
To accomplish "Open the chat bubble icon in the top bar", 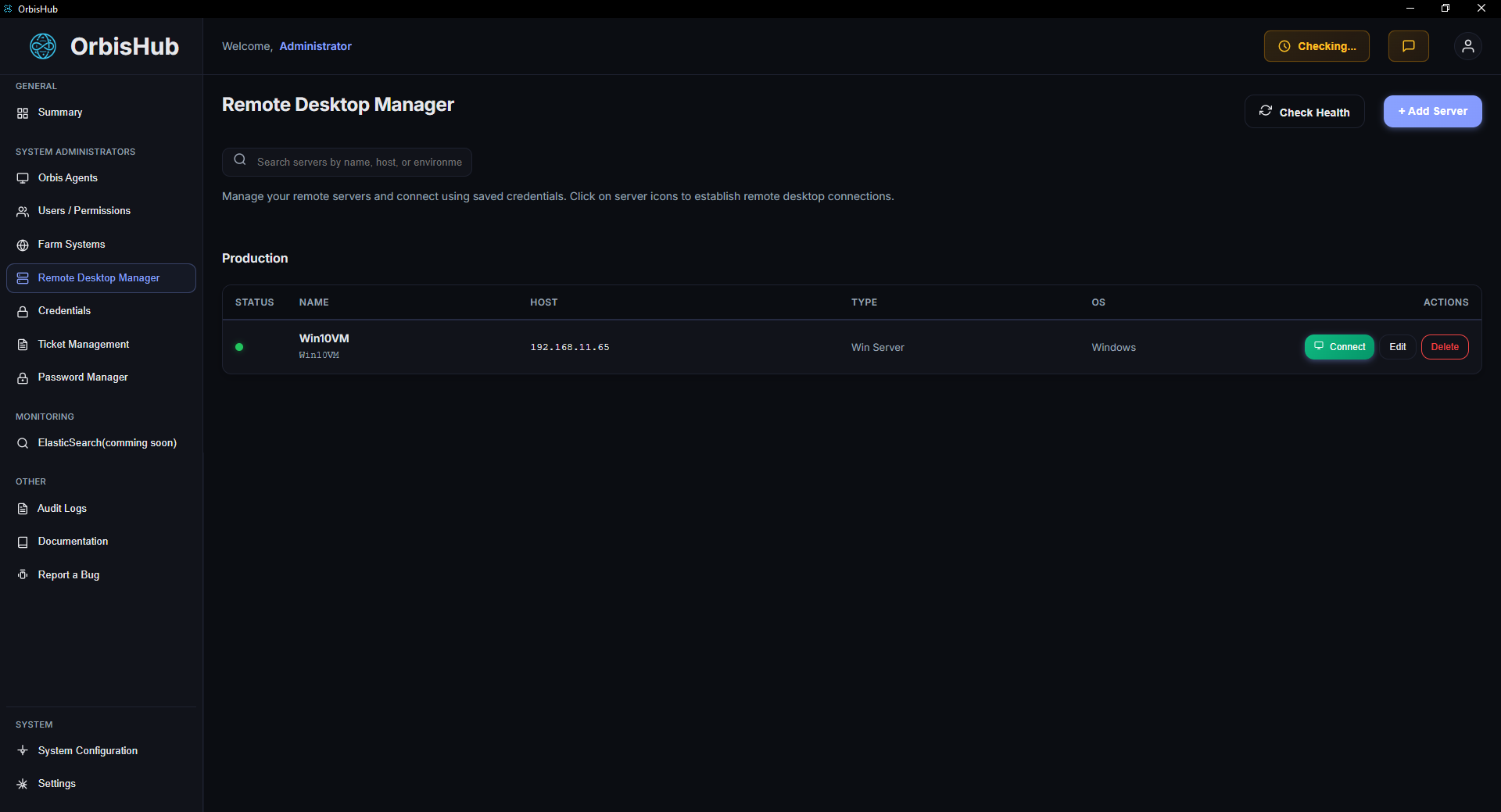I will pyautogui.click(x=1408, y=45).
